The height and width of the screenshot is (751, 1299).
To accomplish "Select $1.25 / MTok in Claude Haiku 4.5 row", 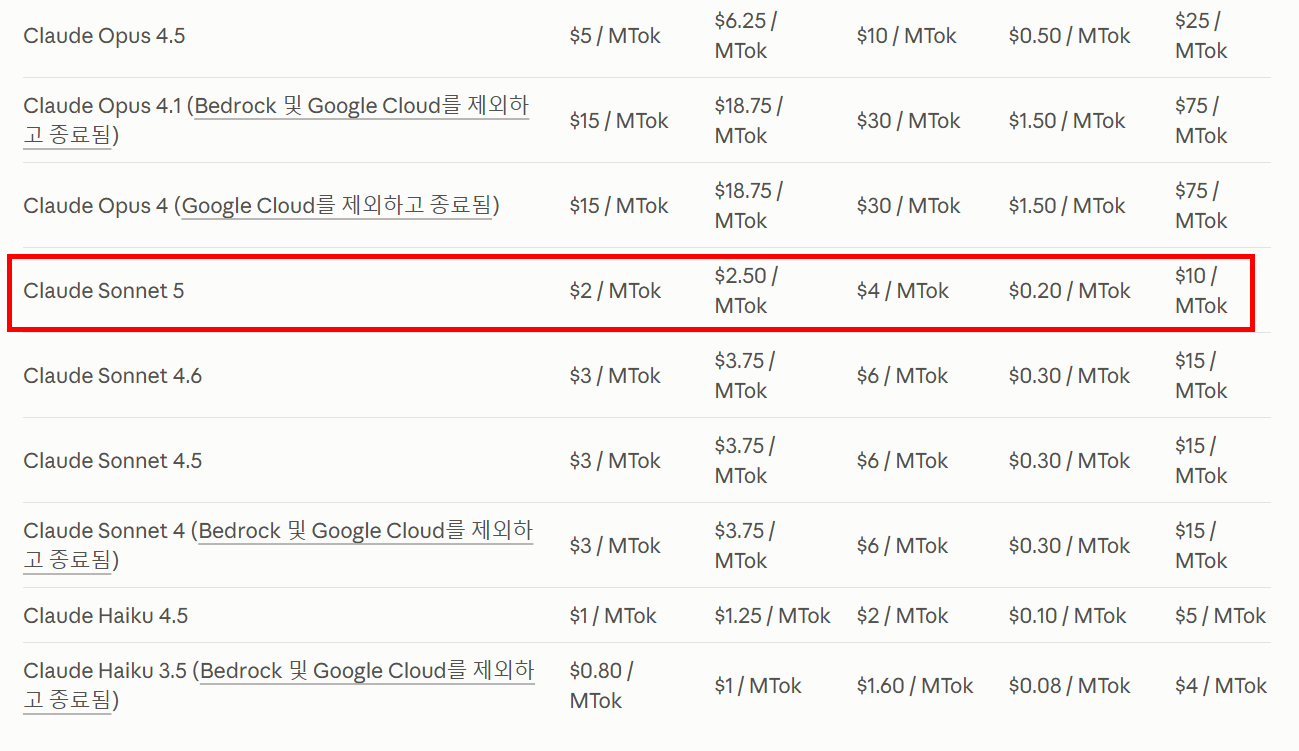I will [773, 616].
